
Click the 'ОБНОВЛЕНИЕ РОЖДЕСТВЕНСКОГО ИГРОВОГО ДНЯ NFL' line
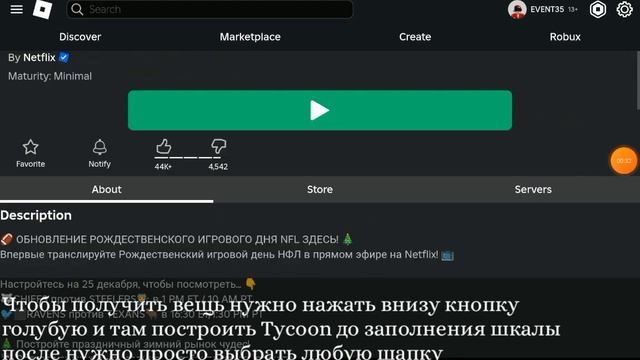(177, 239)
